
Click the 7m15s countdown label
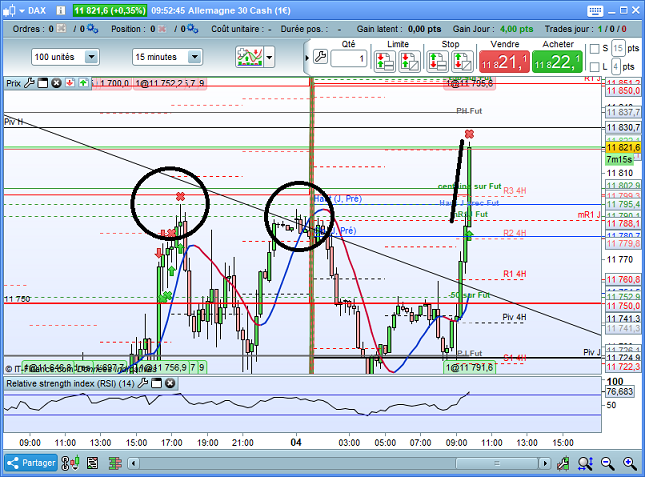pos(619,160)
